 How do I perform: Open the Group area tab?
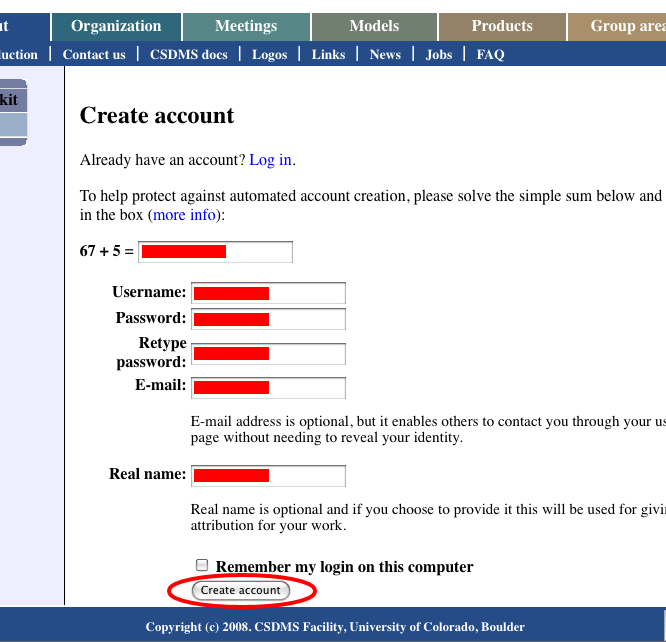click(625, 26)
